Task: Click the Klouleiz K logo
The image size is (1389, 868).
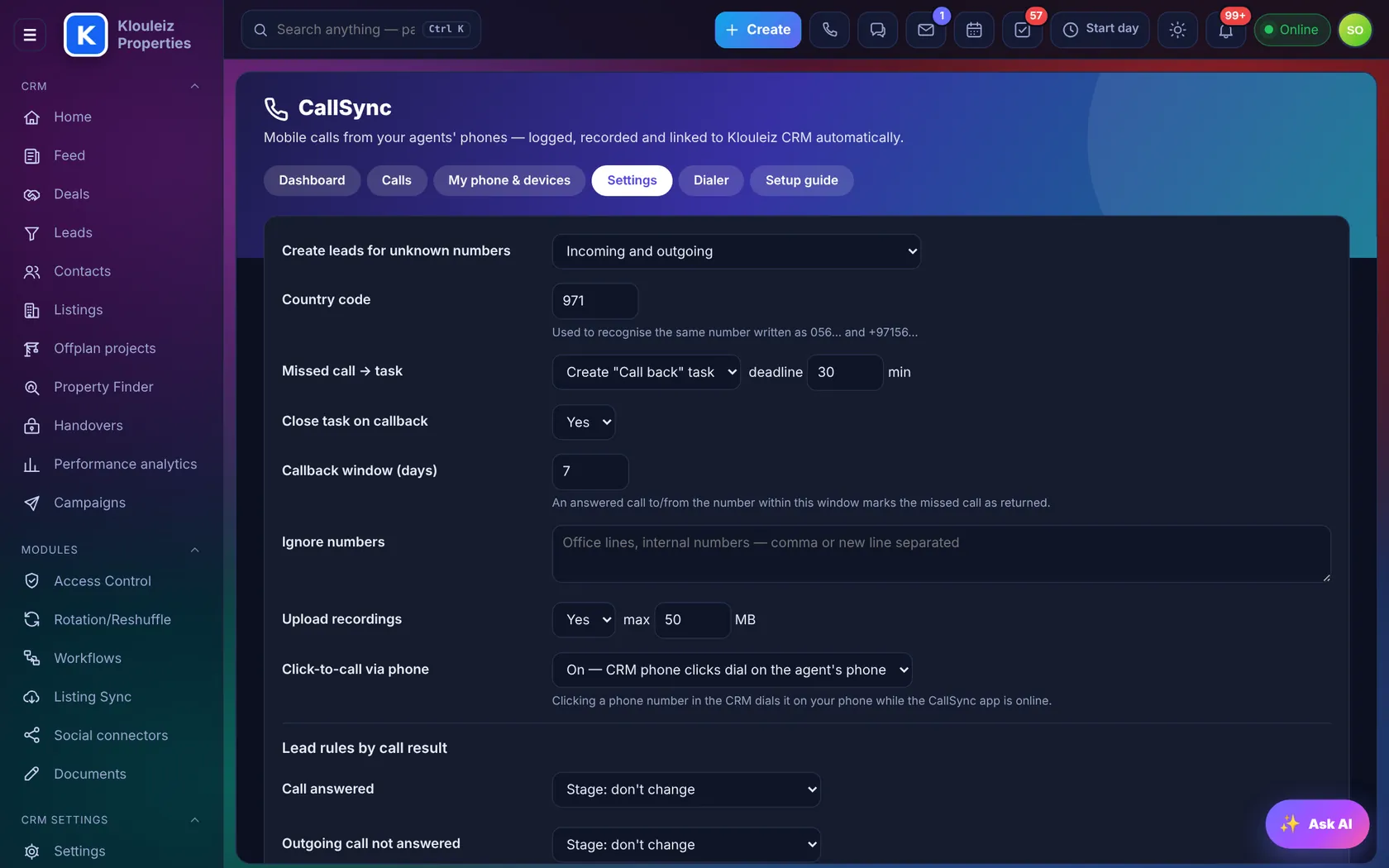Action: pyautogui.click(x=86, y=35)
